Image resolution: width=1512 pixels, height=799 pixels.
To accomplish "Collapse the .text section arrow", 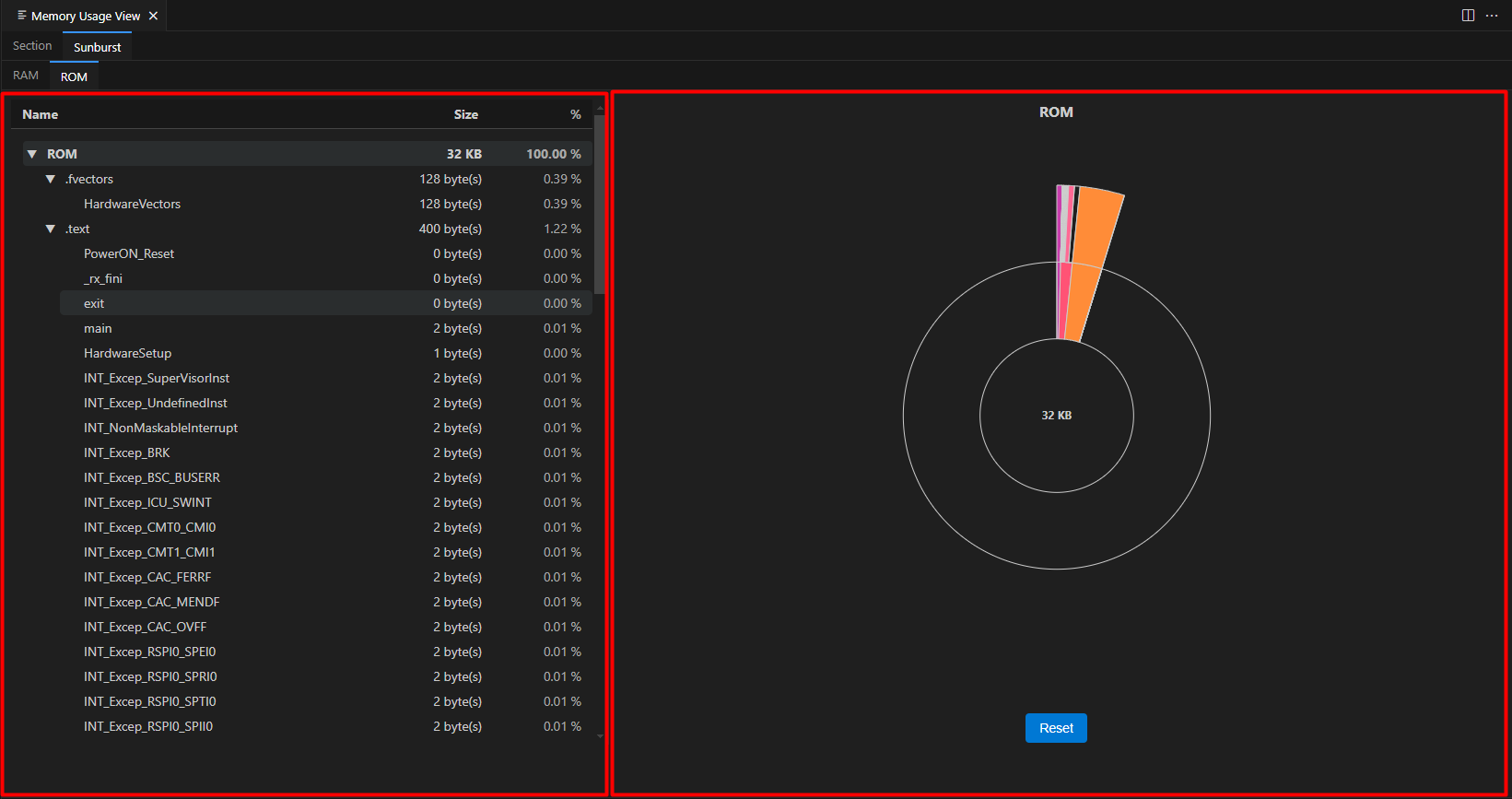I will click(51, 229).
